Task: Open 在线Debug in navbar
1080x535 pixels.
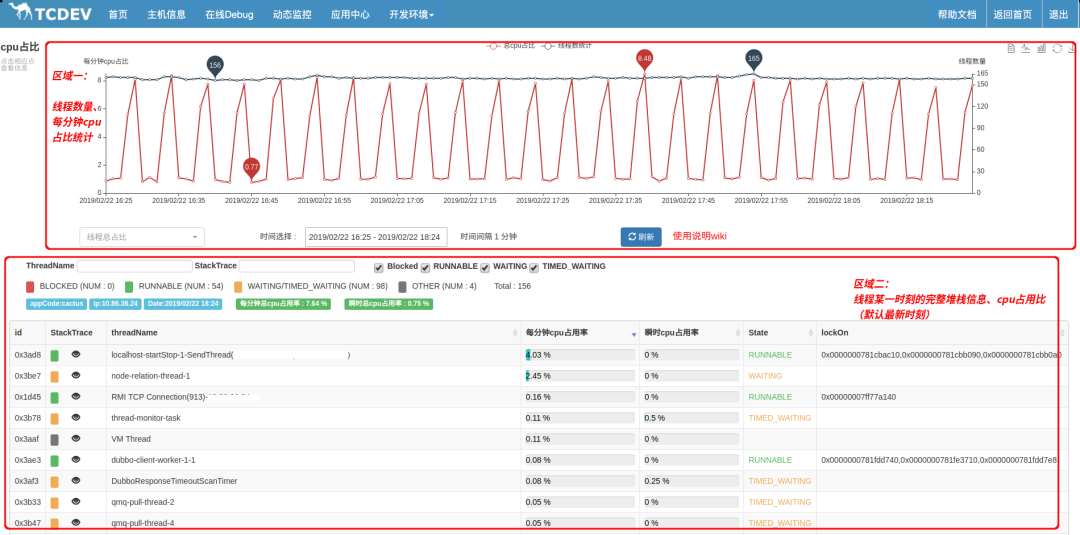Action: [x=229, y=14]
